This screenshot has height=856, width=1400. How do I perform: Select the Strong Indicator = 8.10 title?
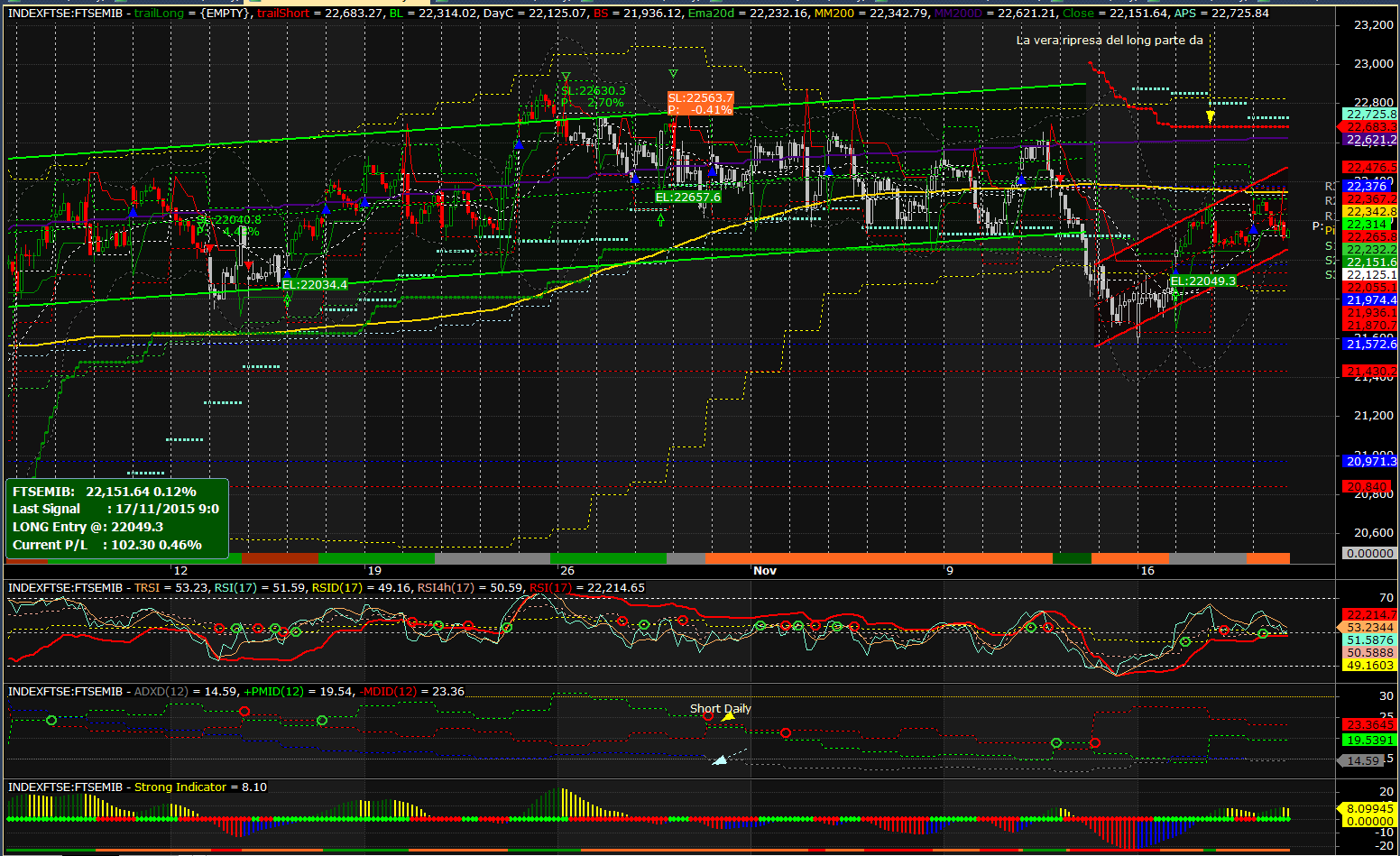click(200, 787)
